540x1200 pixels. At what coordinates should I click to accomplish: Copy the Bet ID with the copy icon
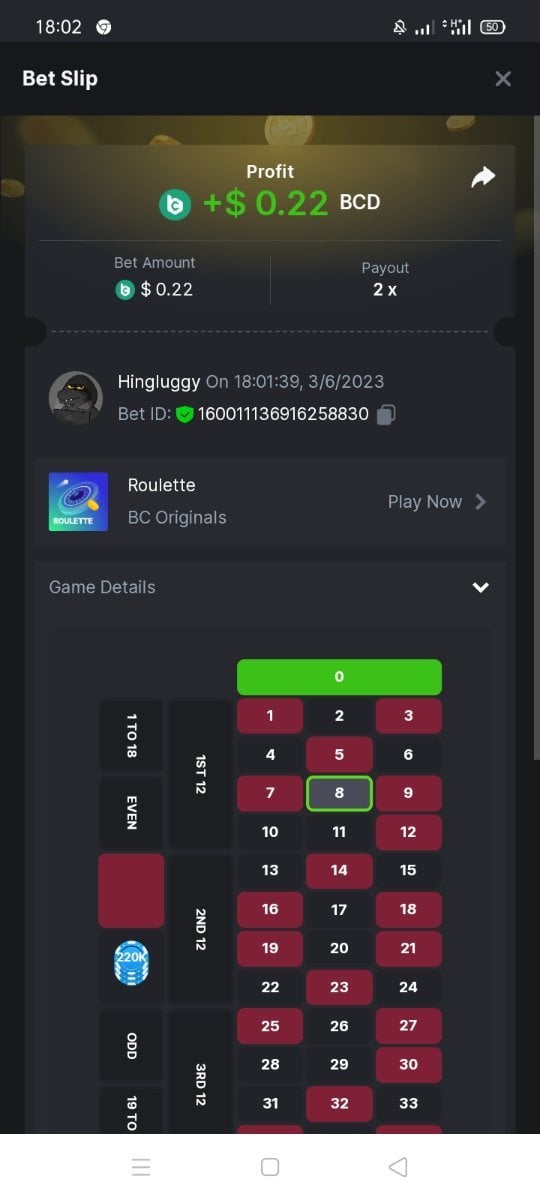click(386, 414)
